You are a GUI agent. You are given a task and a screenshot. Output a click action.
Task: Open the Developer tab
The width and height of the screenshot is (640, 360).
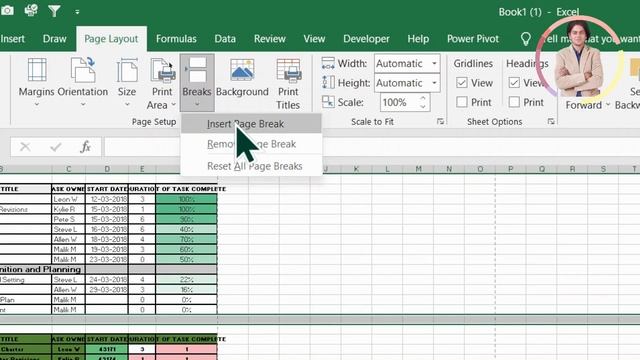[366, 39]
